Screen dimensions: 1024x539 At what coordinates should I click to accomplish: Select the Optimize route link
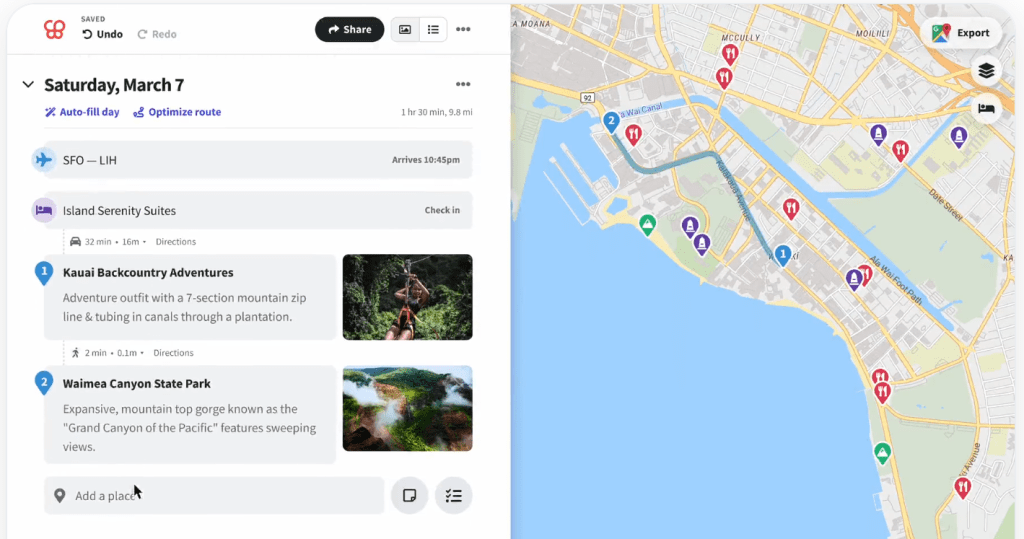[177, 112]
